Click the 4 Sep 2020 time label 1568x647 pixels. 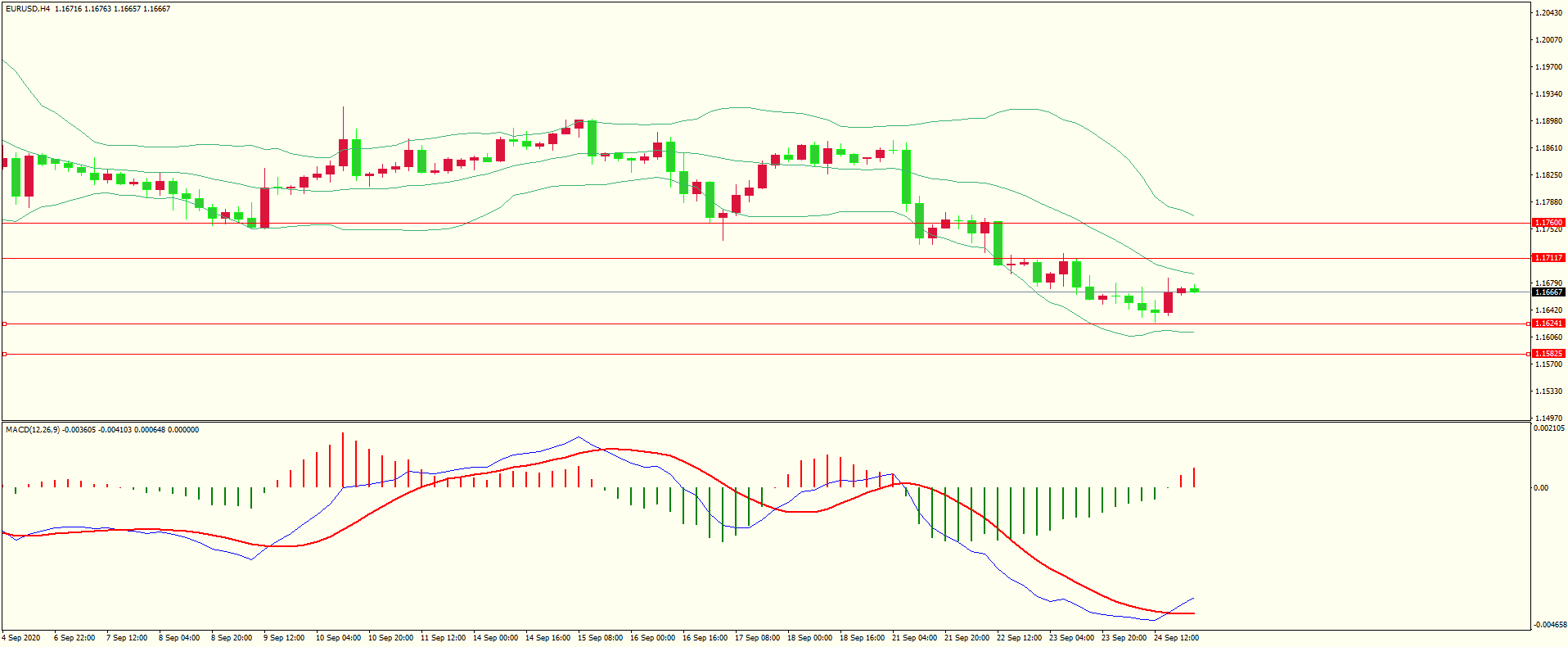(21, 638)
